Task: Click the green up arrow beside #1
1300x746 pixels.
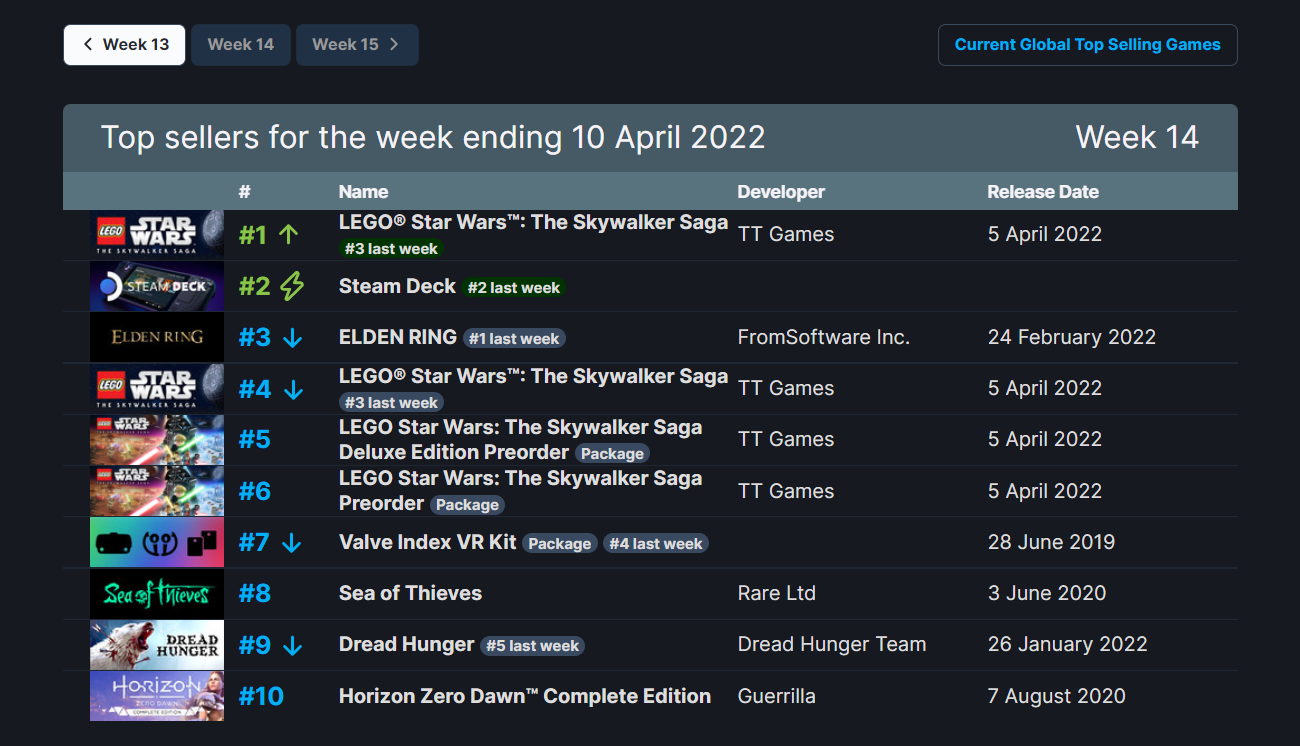Action: 289,235
